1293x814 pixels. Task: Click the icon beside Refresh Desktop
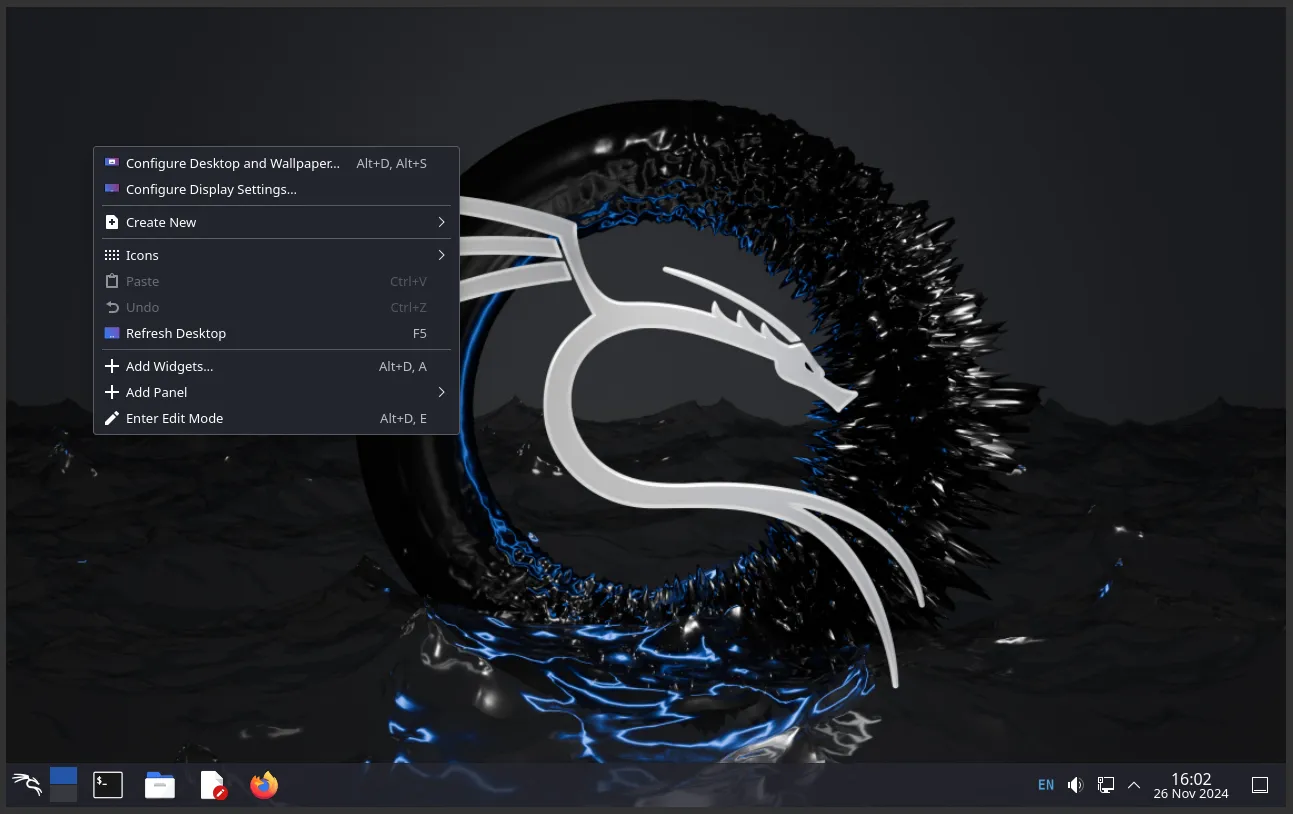tap(112, 333)
